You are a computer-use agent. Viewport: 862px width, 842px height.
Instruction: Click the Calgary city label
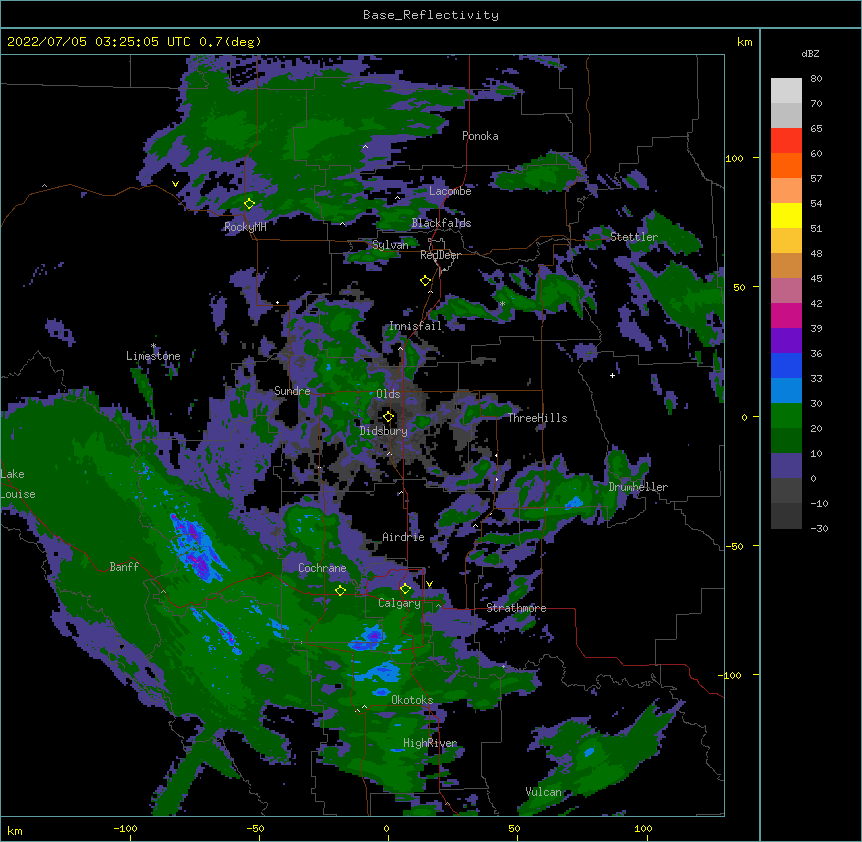pos(399,603)
